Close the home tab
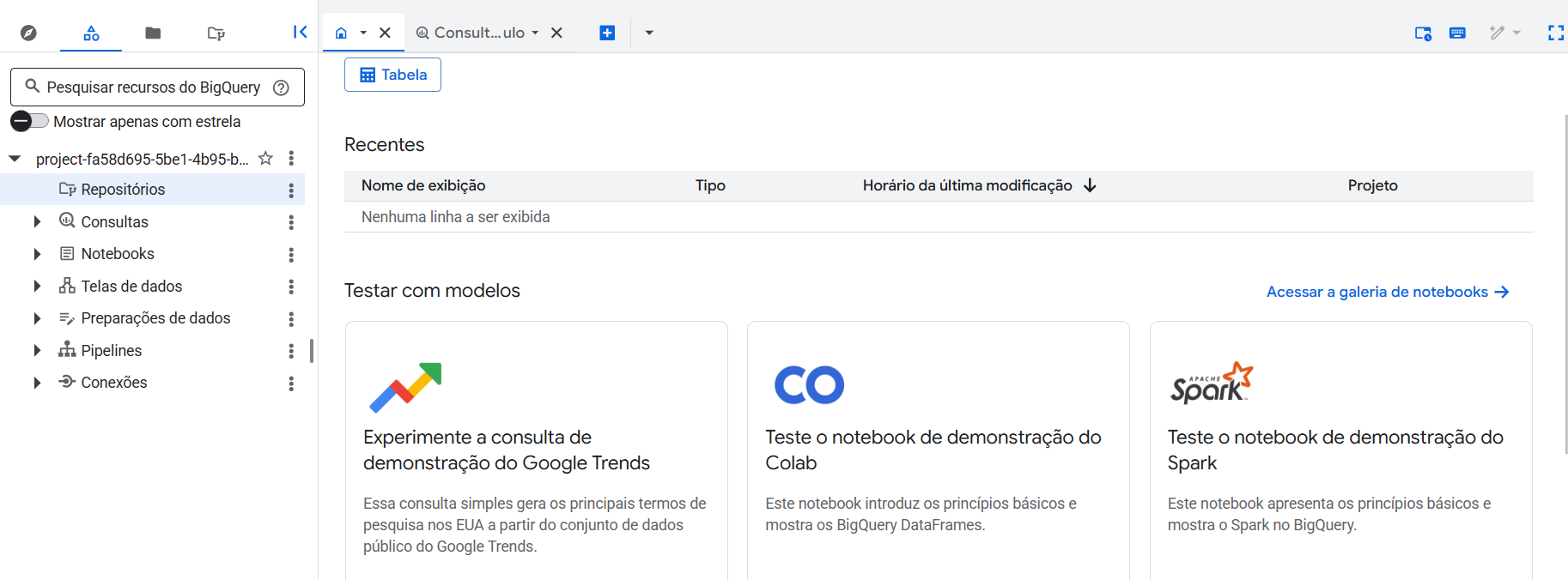Viewport: 1568px width, 580px height. (x=385, y=33)
